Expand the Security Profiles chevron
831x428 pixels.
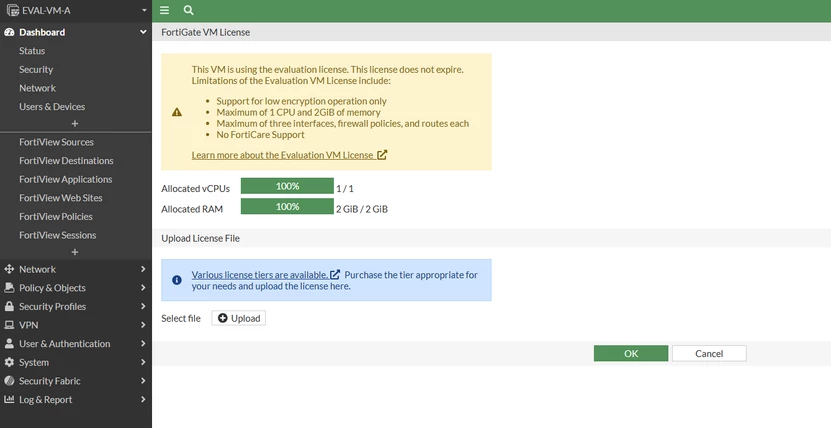click(143, 306)
